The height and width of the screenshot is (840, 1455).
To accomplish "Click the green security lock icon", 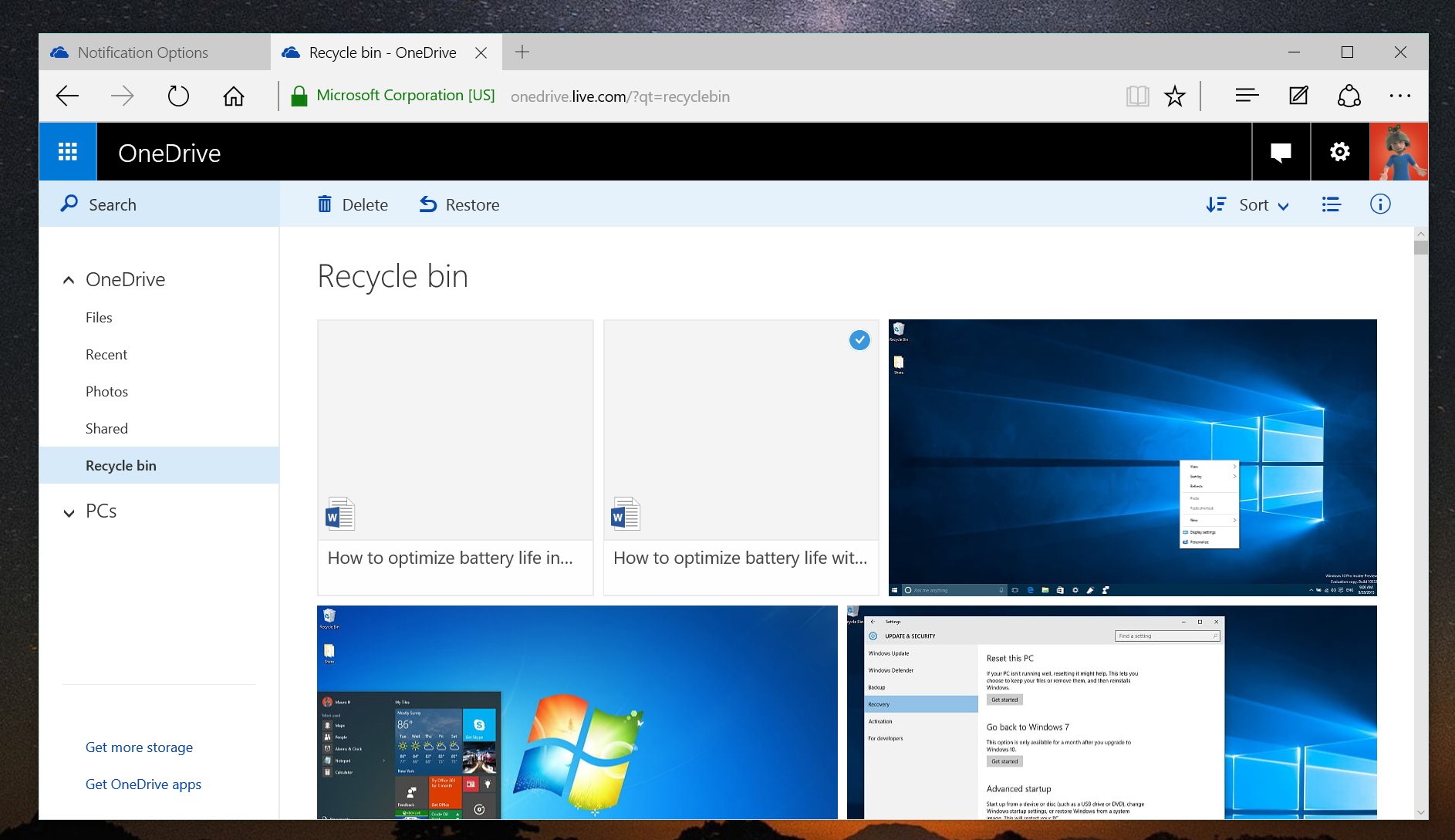I will click(299, 96).
